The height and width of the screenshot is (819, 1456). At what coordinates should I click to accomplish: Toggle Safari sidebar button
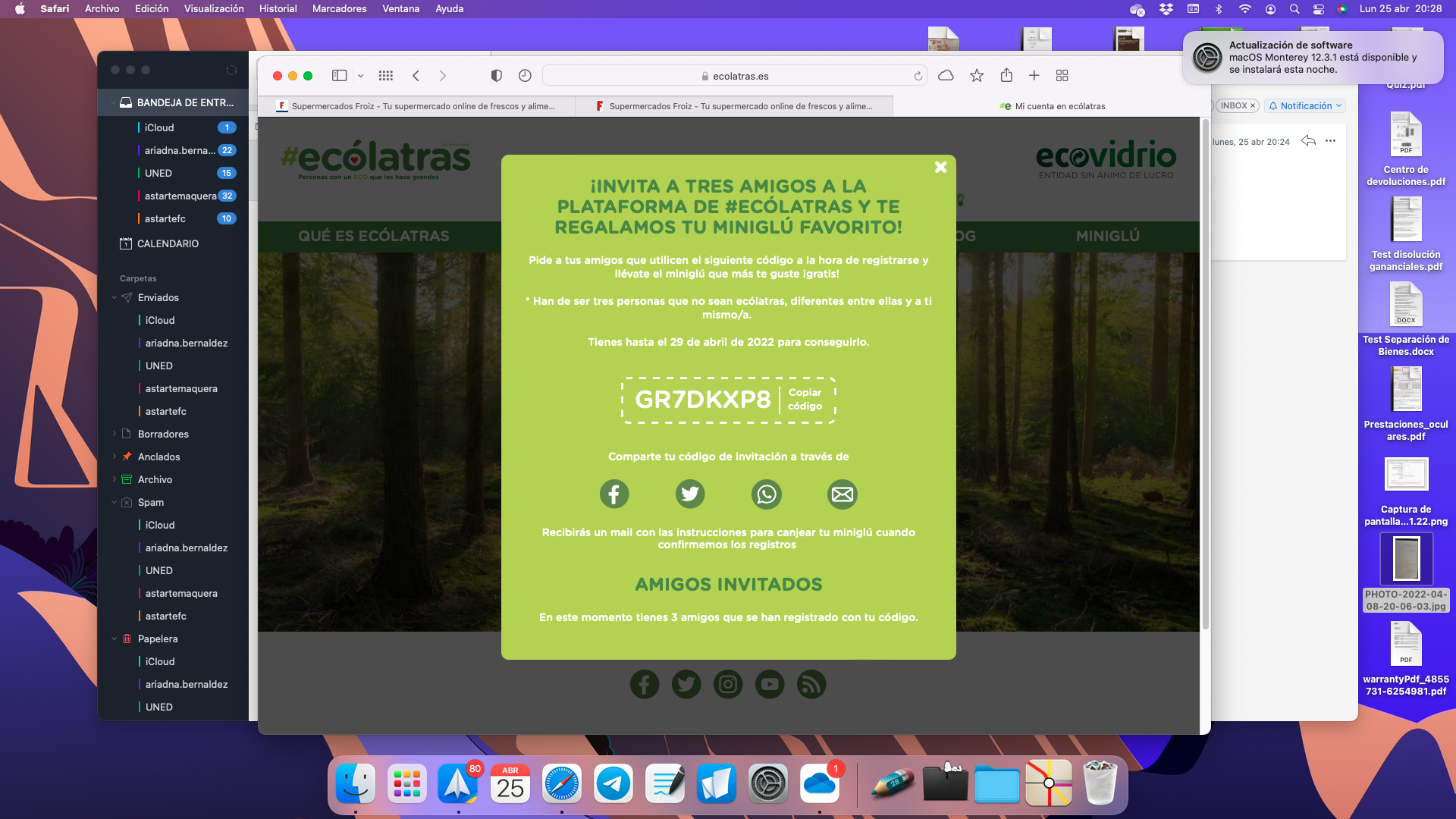point(339,76)
